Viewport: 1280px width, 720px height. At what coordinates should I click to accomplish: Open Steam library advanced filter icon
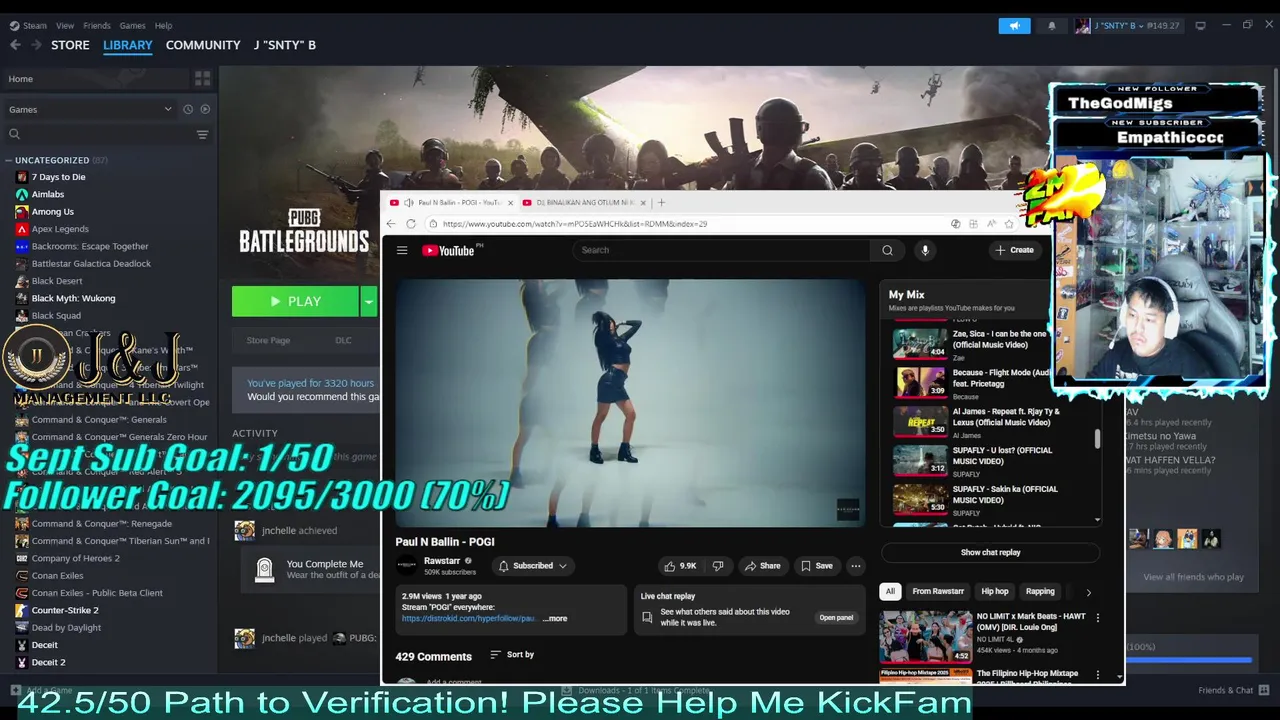[202, 134]
